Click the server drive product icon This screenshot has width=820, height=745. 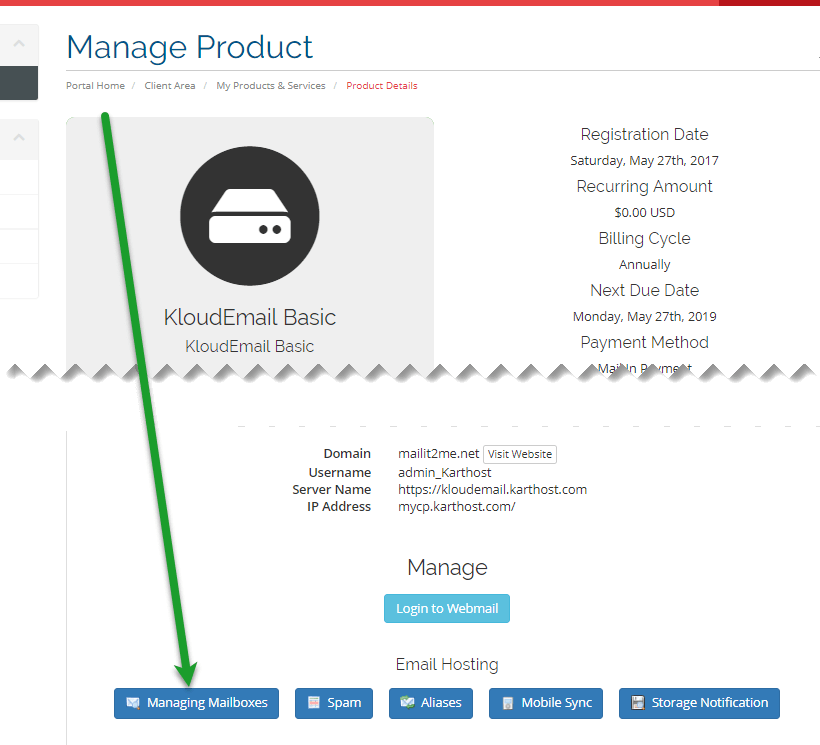[250, 216]
